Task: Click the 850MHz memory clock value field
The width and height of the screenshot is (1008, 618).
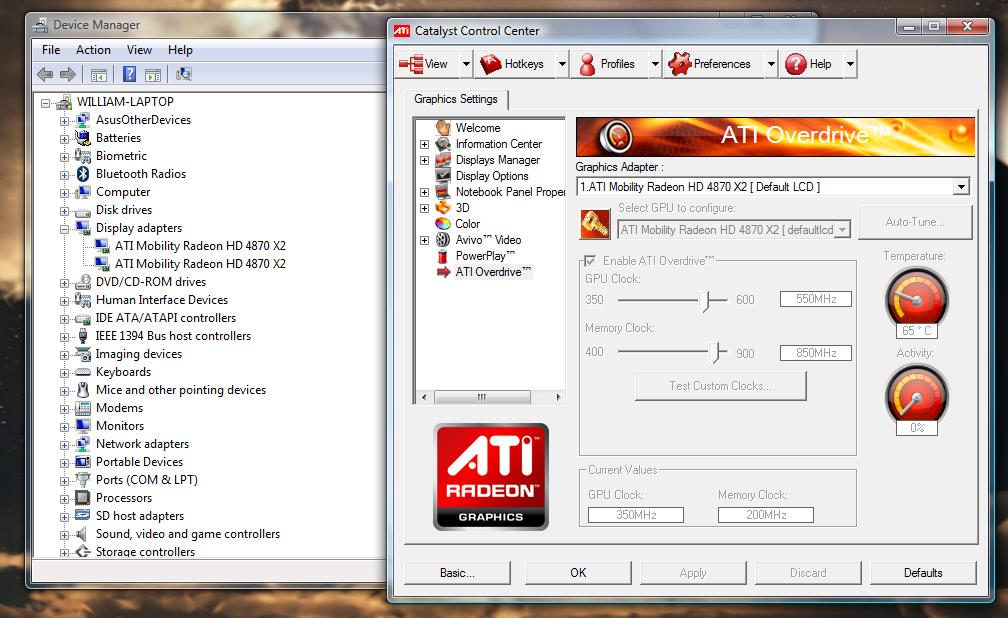Action: 816,353
